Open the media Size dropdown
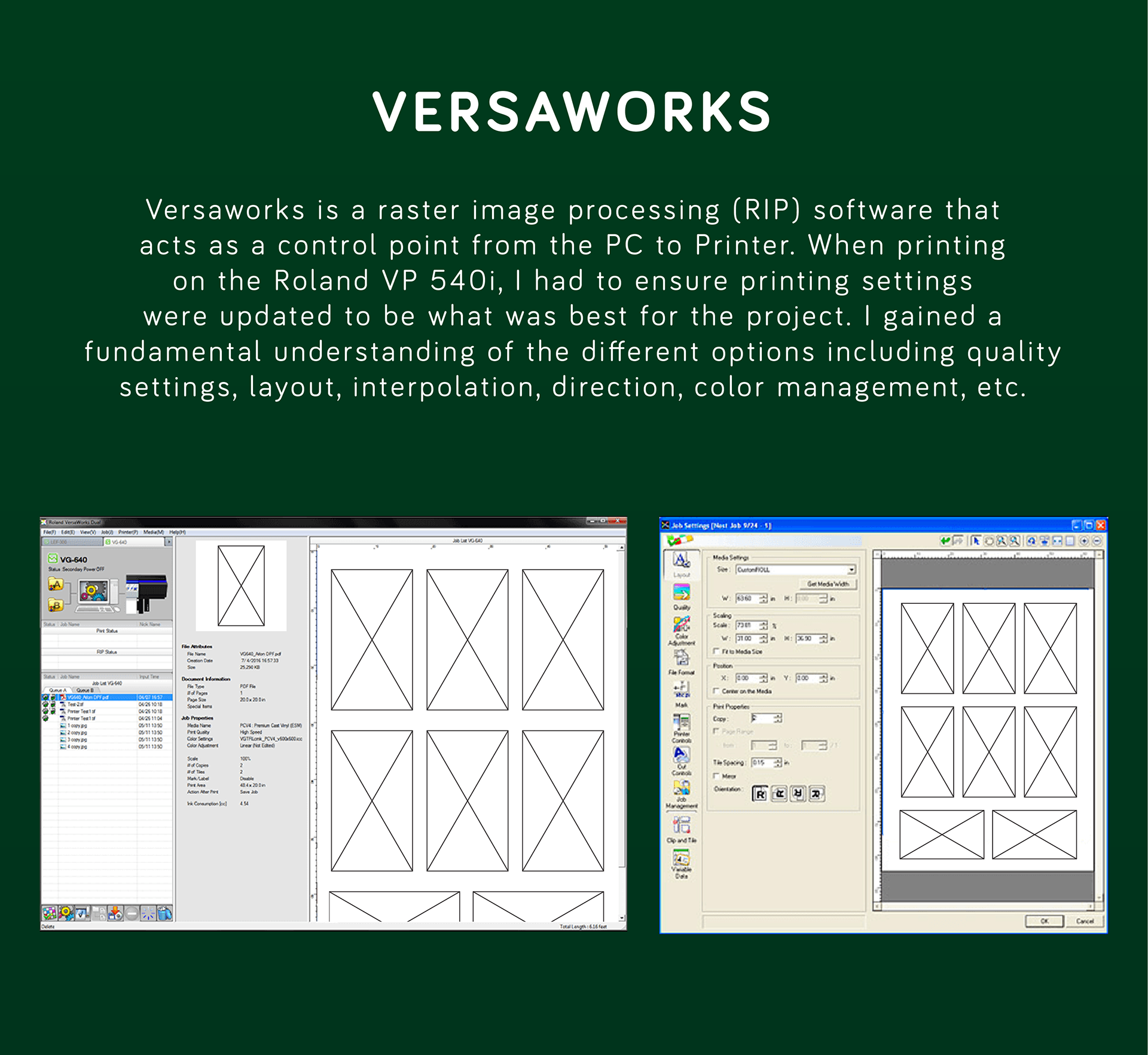The height and width of the screenshot is (1055, 1148). tap(851, 570)
